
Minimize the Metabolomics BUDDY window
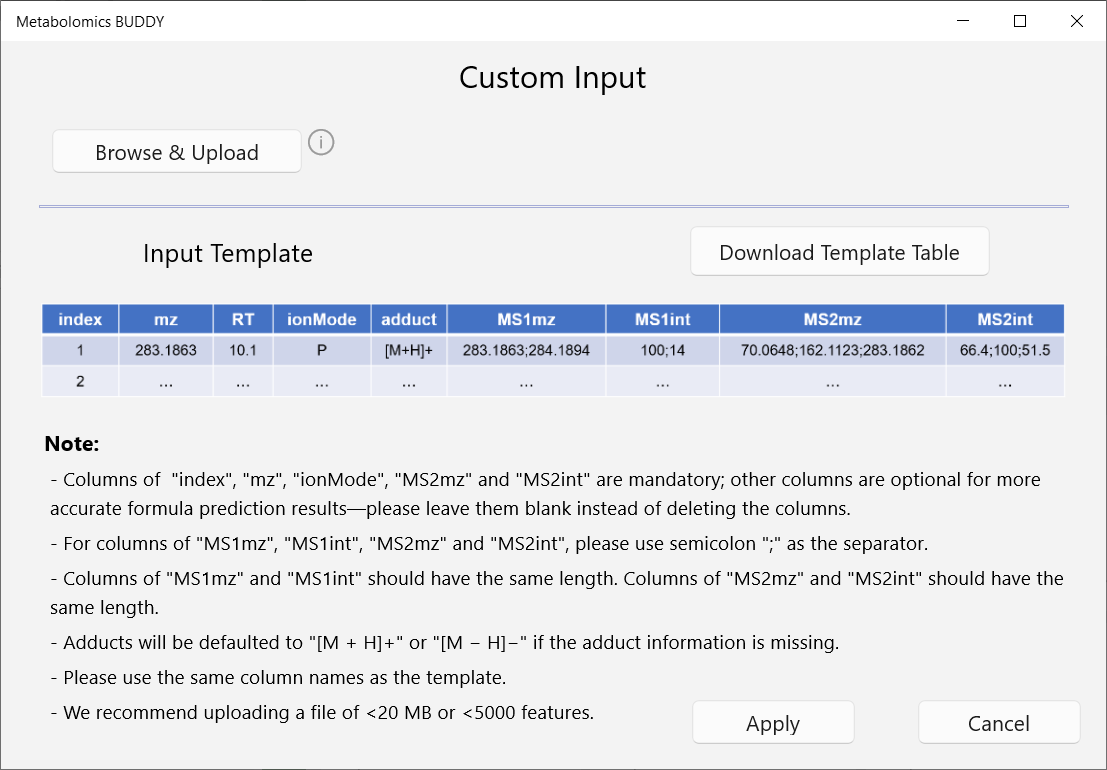[x=963, y=21]
